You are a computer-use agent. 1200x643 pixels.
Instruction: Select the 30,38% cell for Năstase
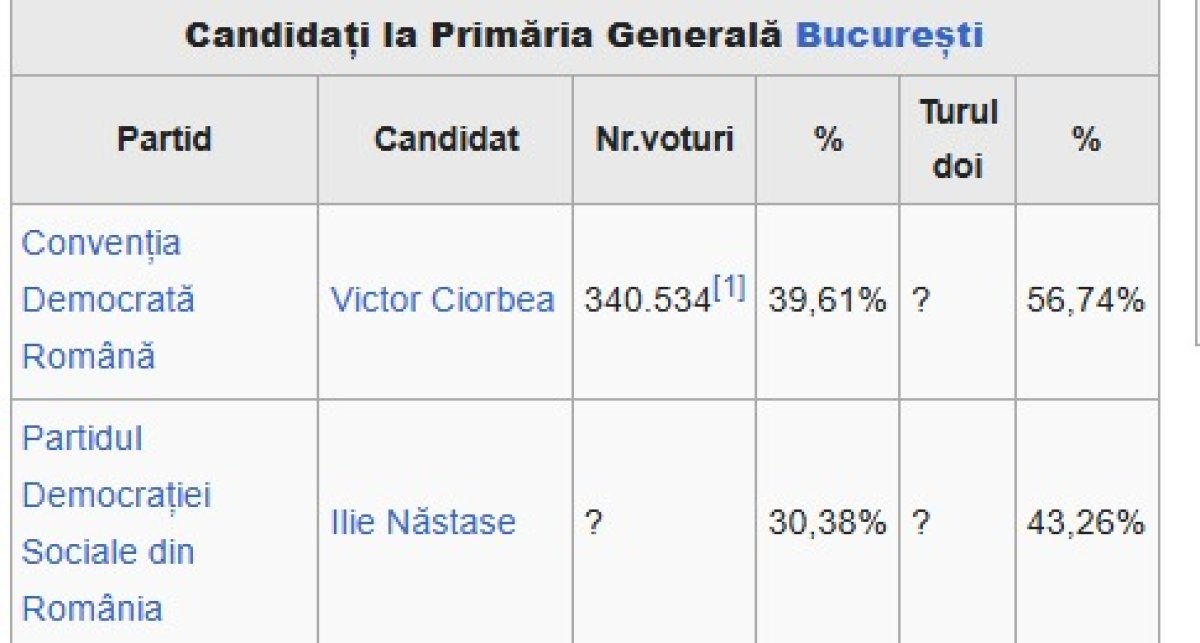pos(827,522)
